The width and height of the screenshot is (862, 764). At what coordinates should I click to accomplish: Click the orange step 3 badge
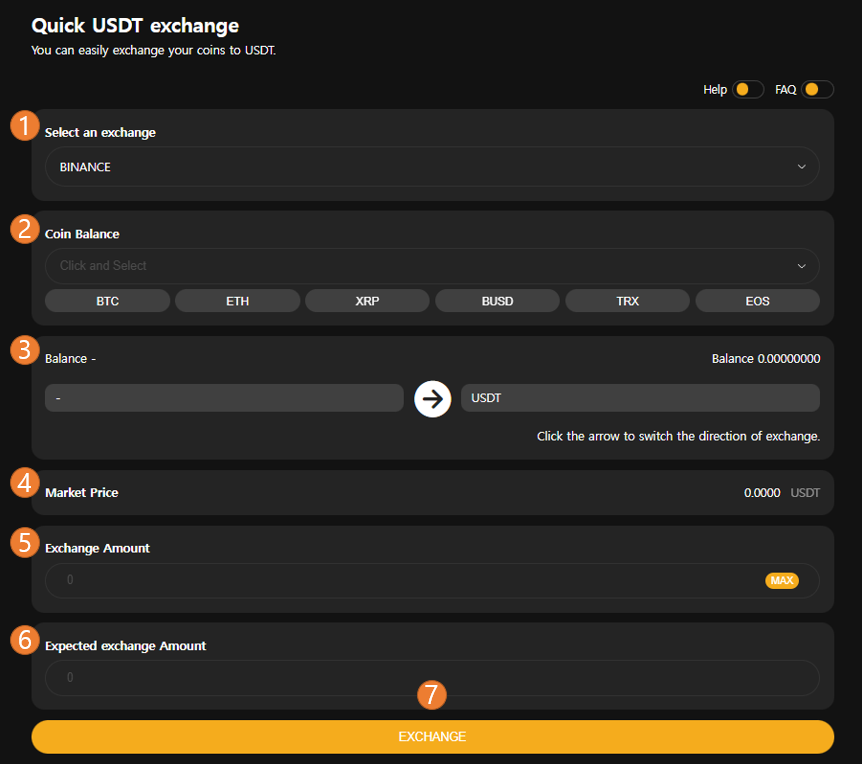coord(25,351)
